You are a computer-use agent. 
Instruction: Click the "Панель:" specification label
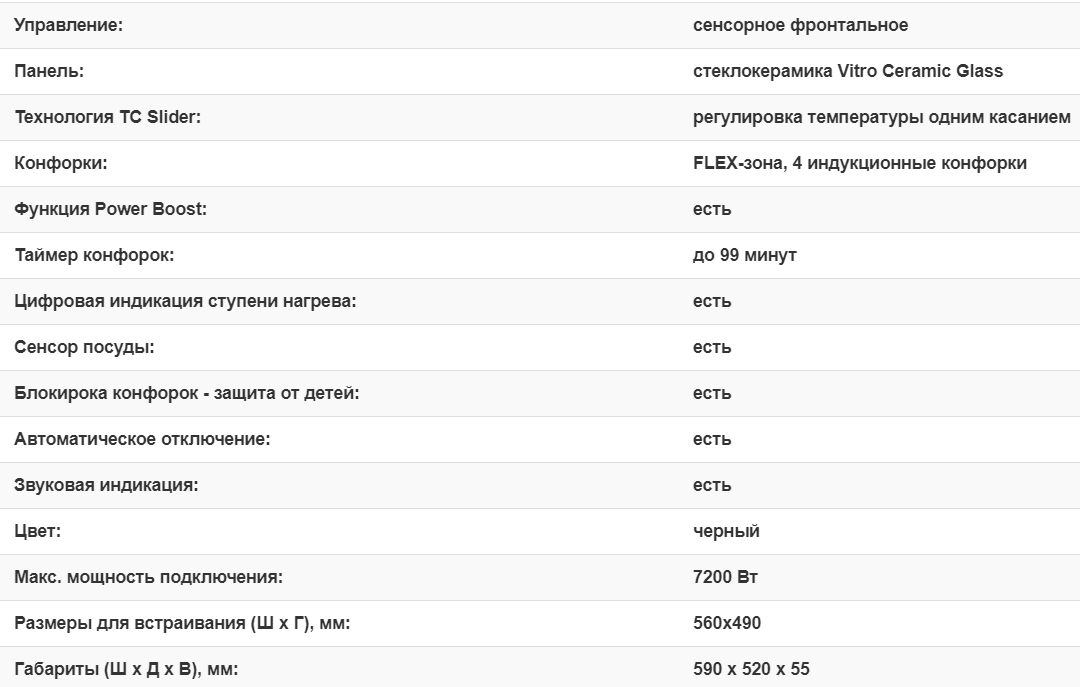49,71
